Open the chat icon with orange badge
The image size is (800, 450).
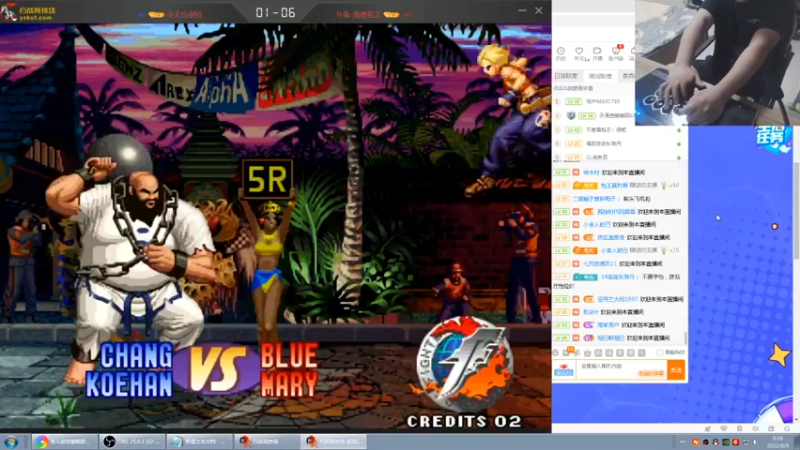(x=567, y=352)
